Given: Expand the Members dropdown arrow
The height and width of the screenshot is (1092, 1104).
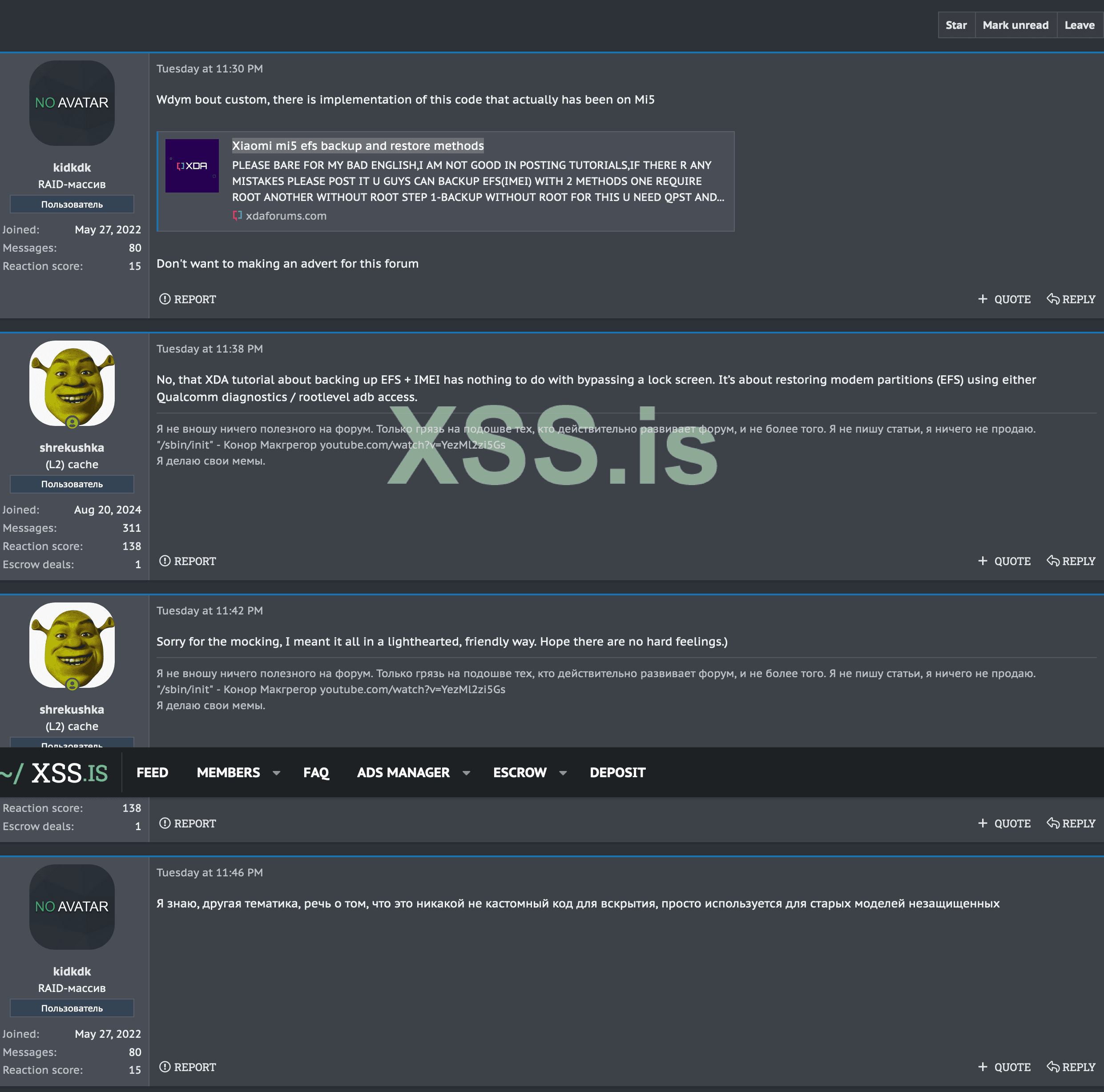Looking at the screenshot, I should 277,773.
